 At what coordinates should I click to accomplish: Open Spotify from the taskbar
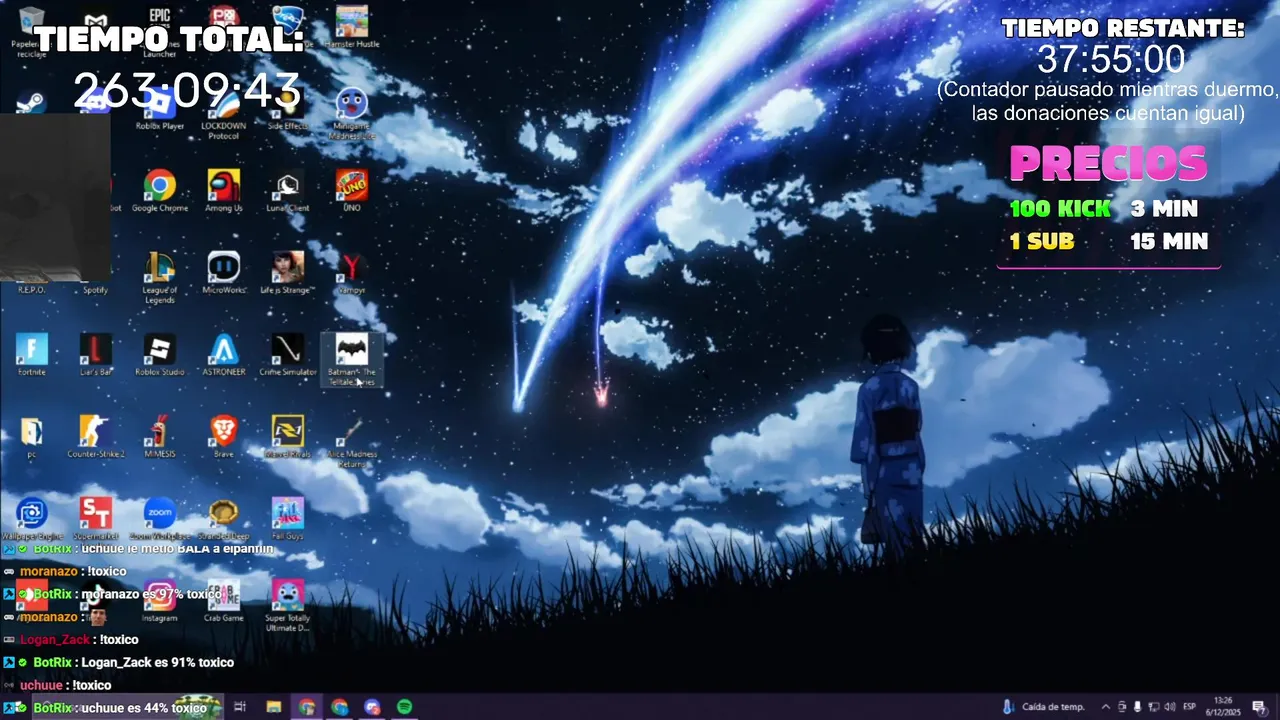click(404, 707)
